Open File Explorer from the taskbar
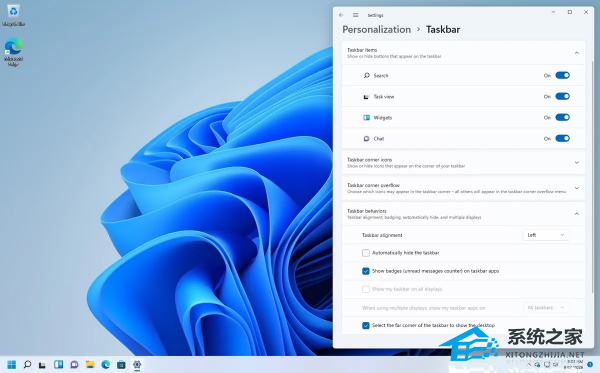 tap(90, 365)
